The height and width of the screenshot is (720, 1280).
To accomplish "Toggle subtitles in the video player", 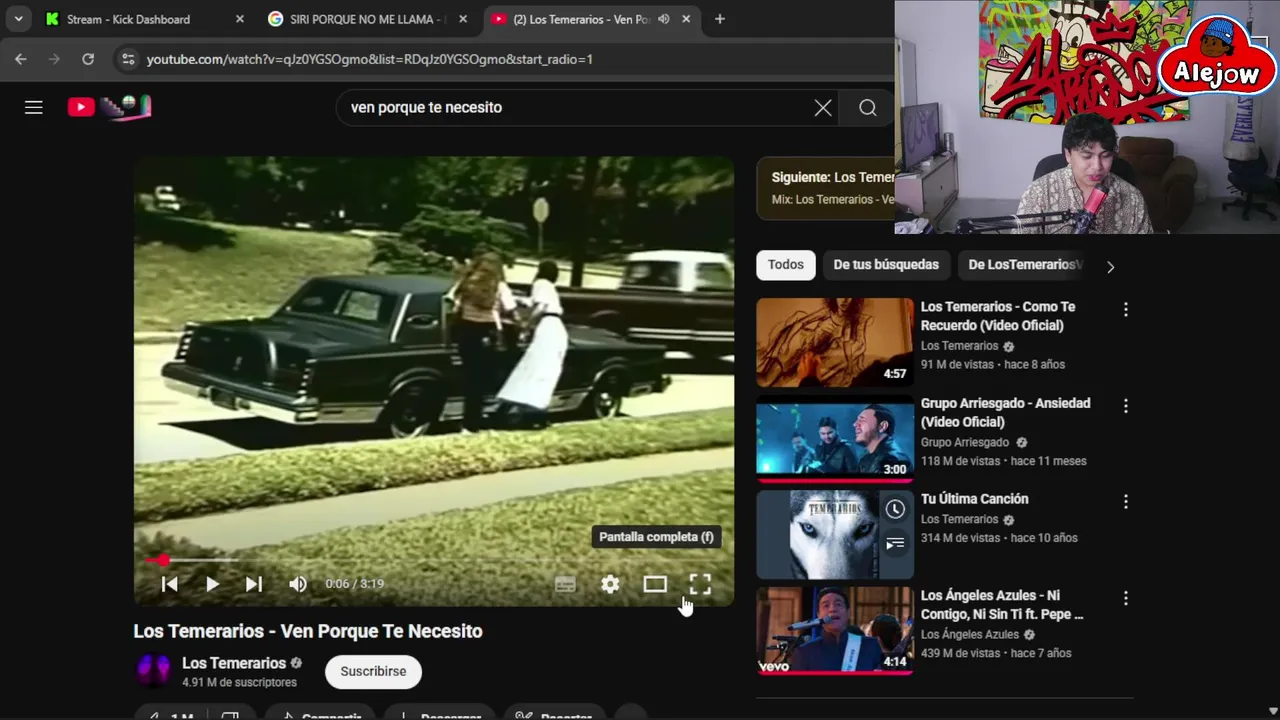I will tap(565, 585).
